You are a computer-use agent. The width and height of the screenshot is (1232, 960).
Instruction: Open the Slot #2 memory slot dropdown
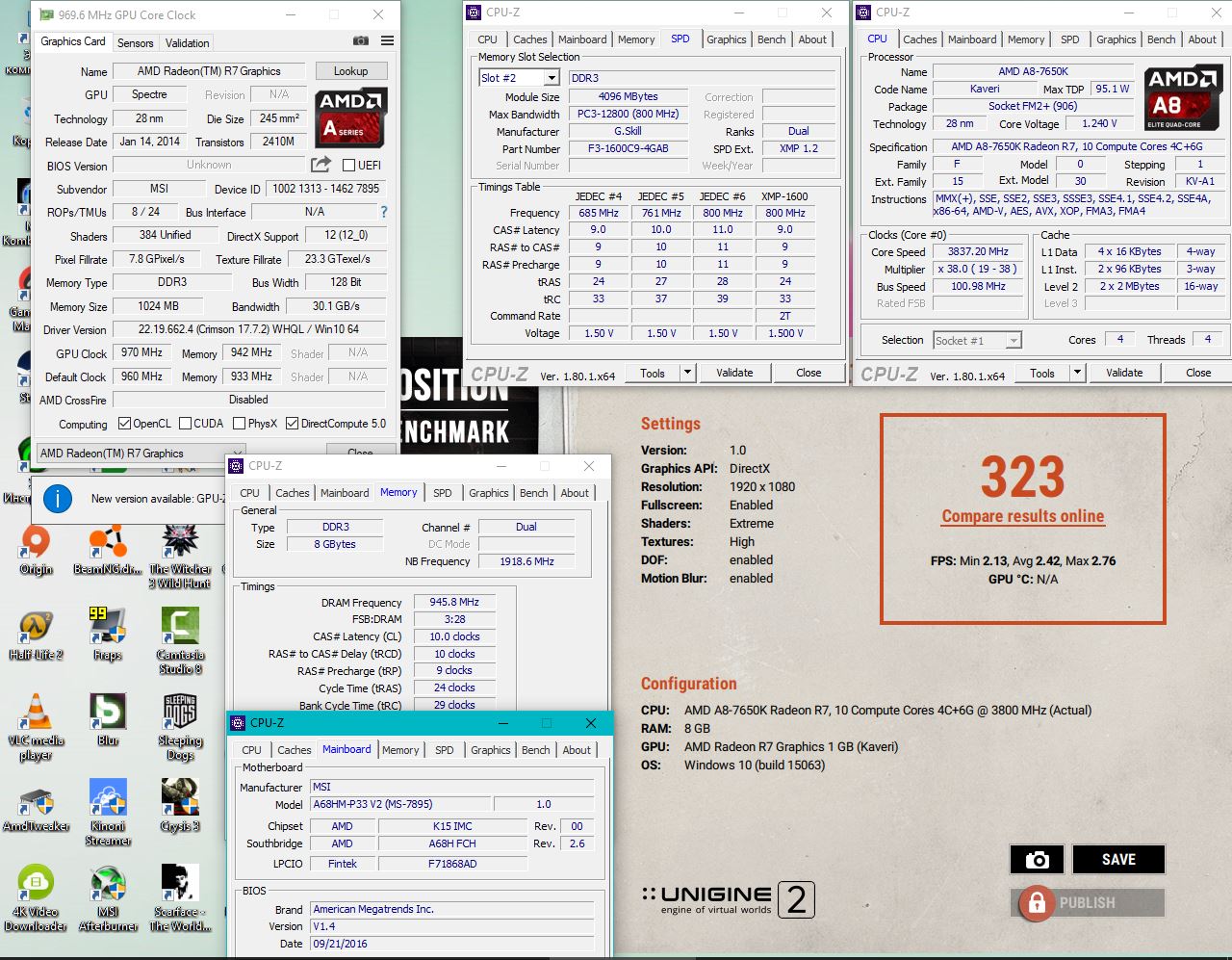click(x=552, y=78)
